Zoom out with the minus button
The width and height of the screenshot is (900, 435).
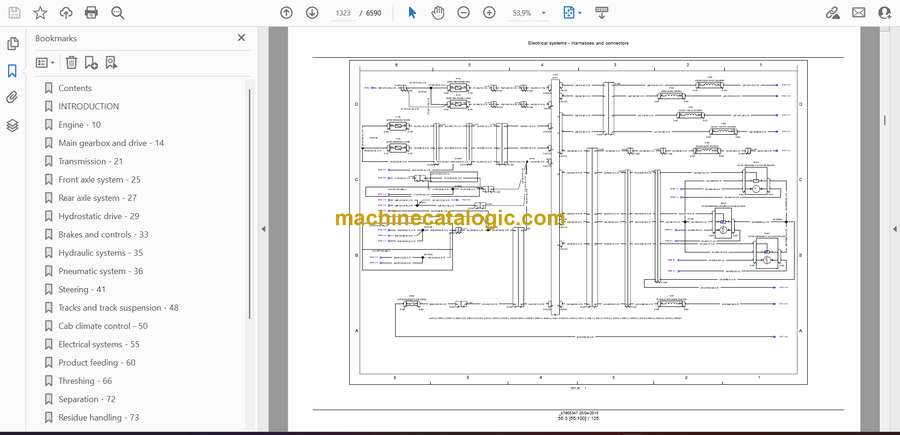tap(463, 13)
